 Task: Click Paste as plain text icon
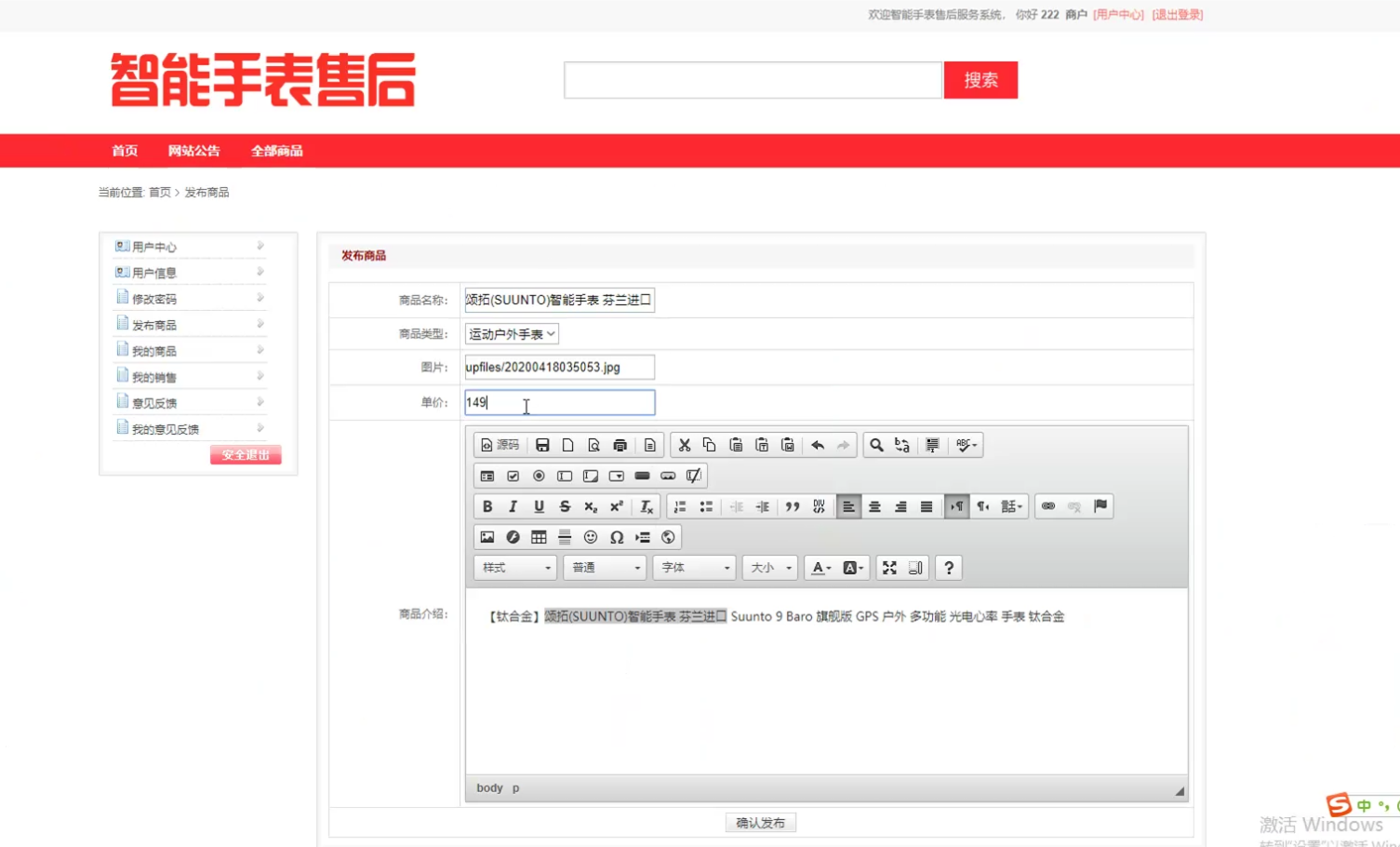(x=761, y=445)
